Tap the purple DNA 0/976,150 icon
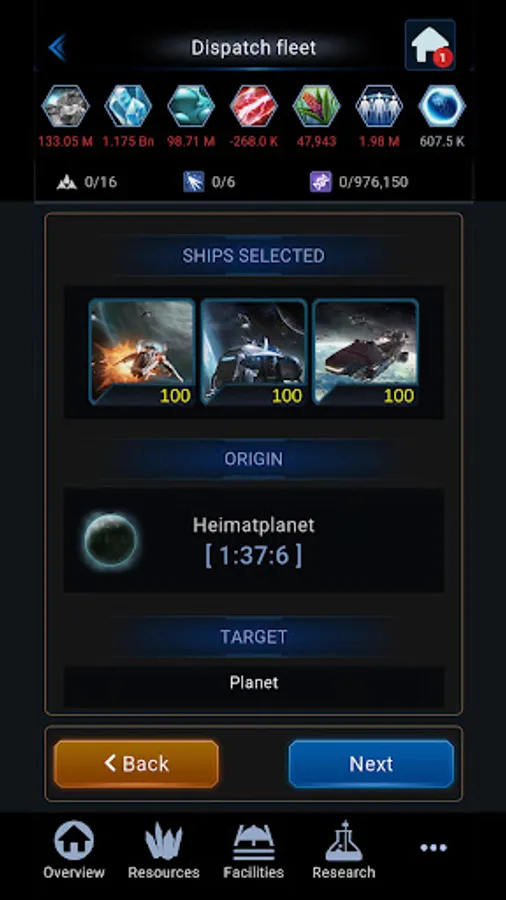Screen dimensions: 506x900 tap(321, 183)
